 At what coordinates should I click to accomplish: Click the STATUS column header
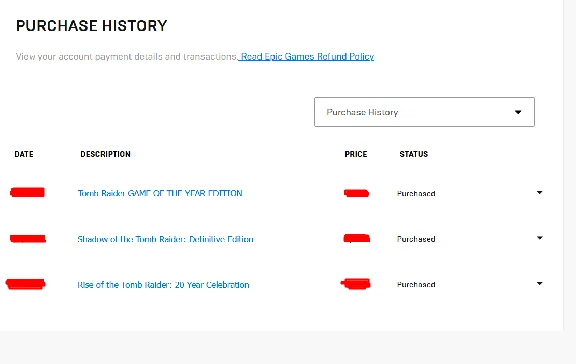(x=414, y=154)
